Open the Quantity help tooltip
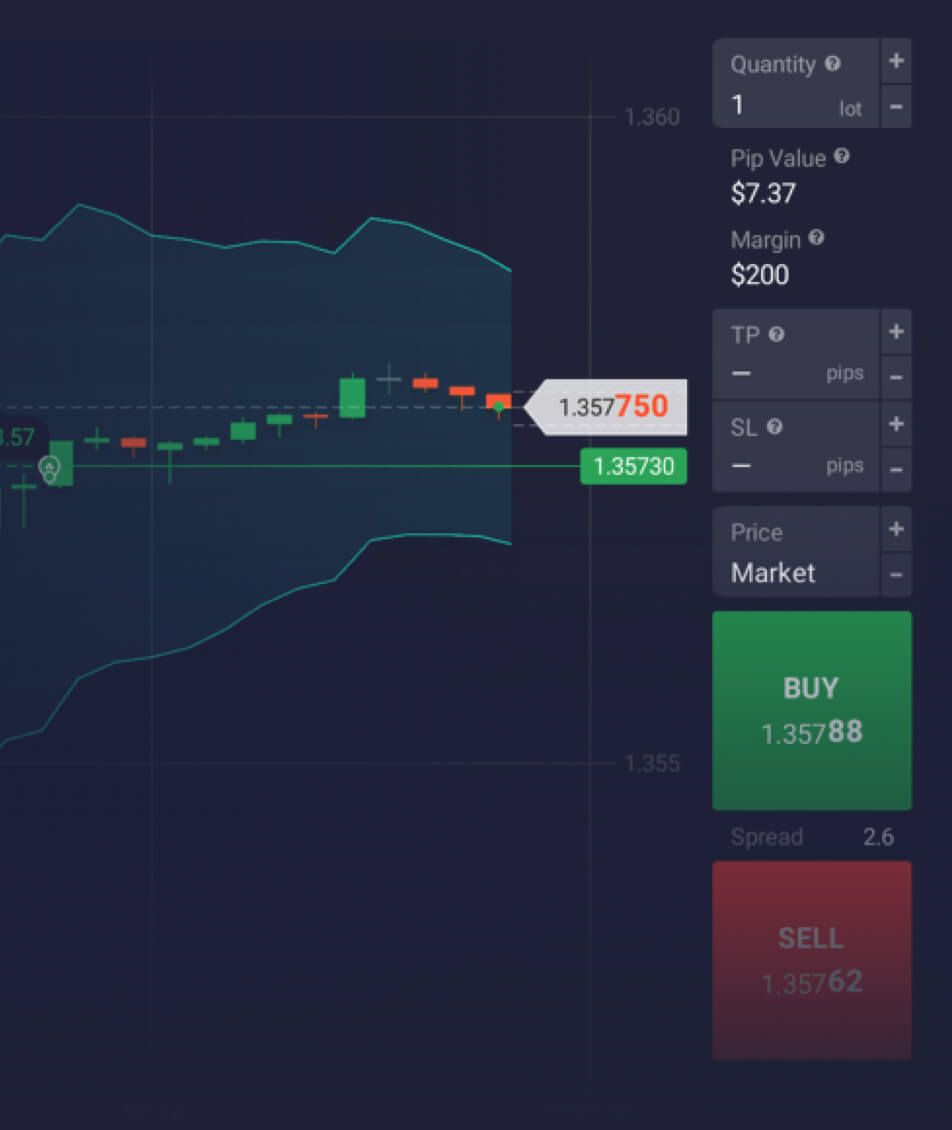This screenshot has height=1130, width=952. coord(833,64)
